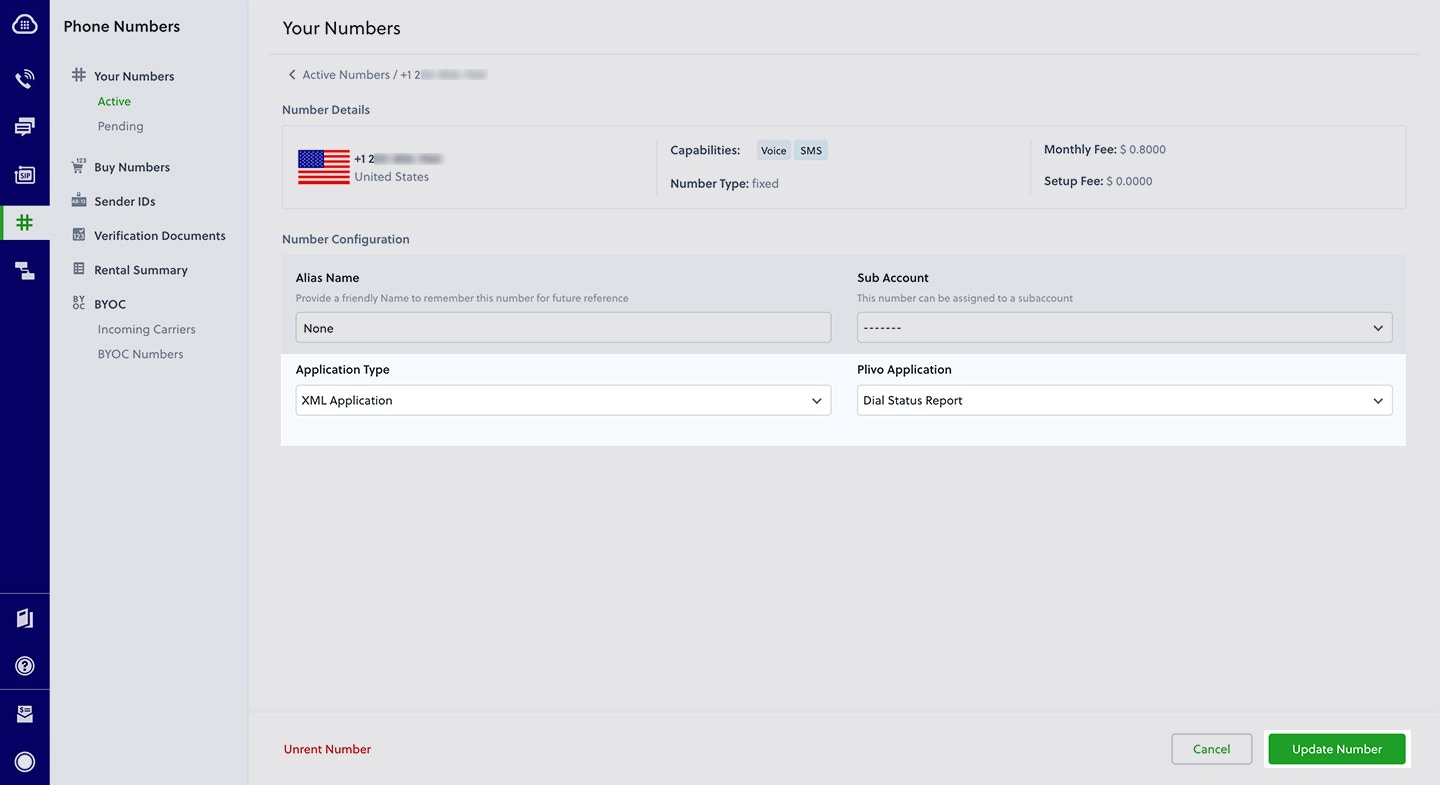
Task: Select Incoming Carriers under BYOC
Action: click(x=147, y=328)
